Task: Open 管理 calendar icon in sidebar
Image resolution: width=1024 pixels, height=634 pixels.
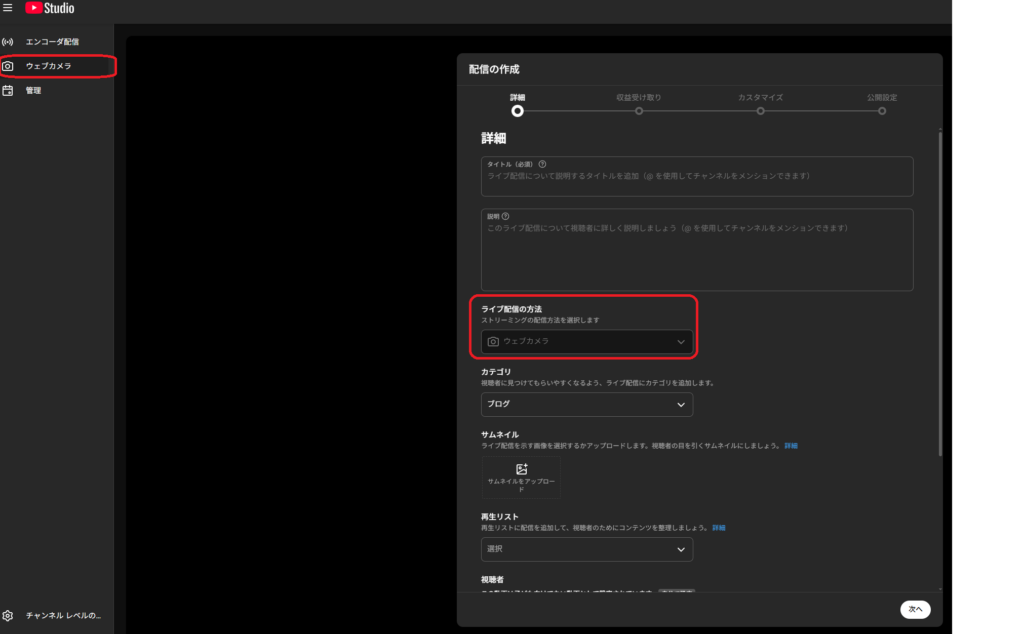Action: [8, 90]
